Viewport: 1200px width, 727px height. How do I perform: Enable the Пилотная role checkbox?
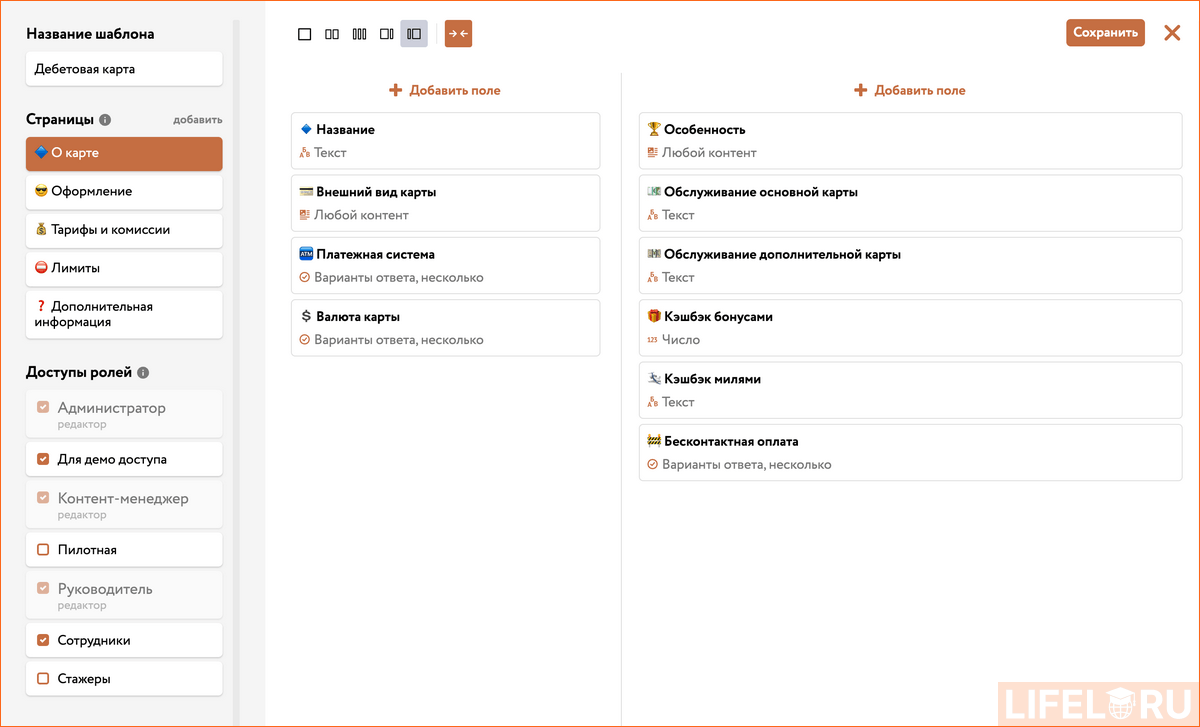click(x=42, y=549)
